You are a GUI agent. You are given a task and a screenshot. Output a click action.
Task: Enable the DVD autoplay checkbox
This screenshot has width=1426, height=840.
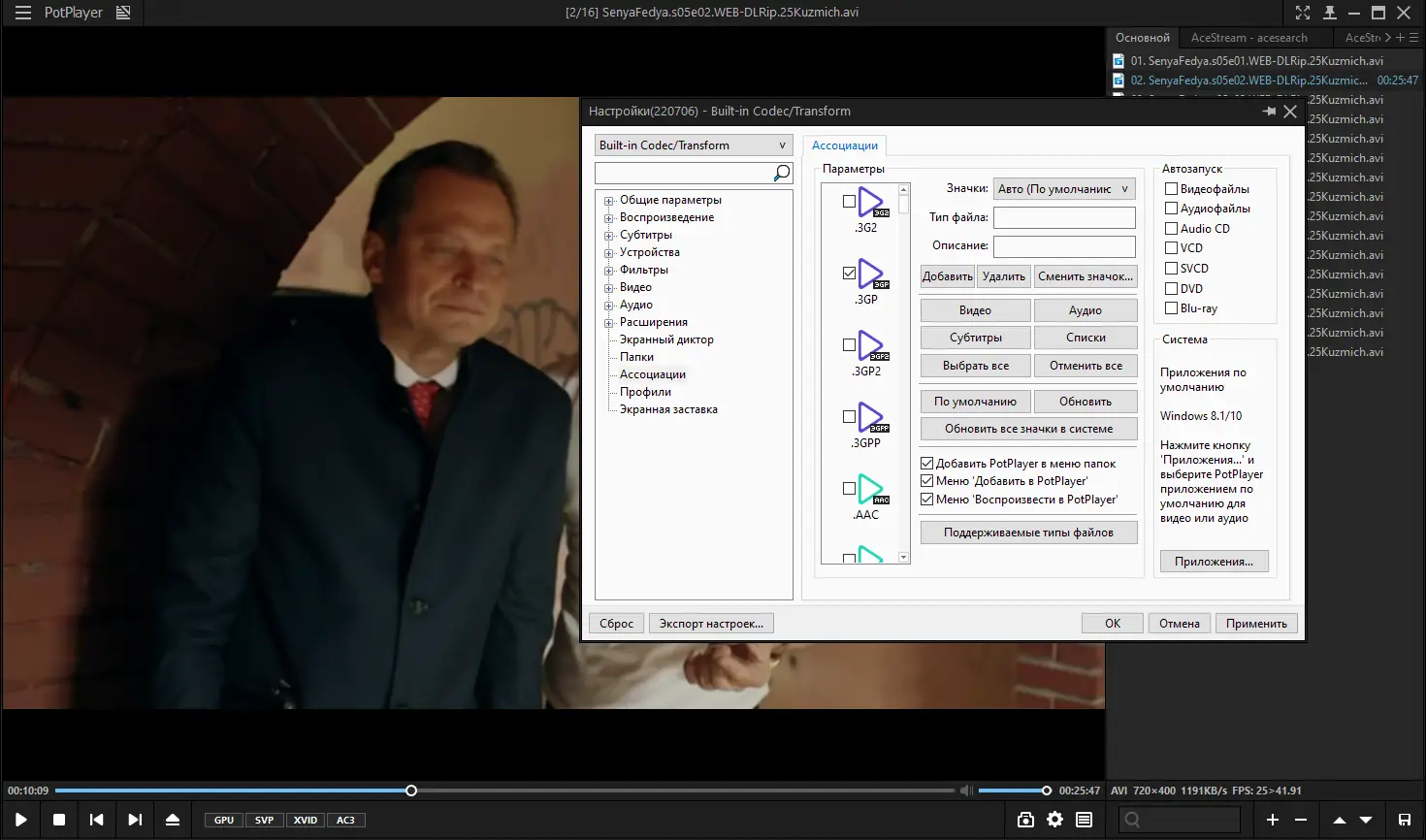(x=1171, y=289)
